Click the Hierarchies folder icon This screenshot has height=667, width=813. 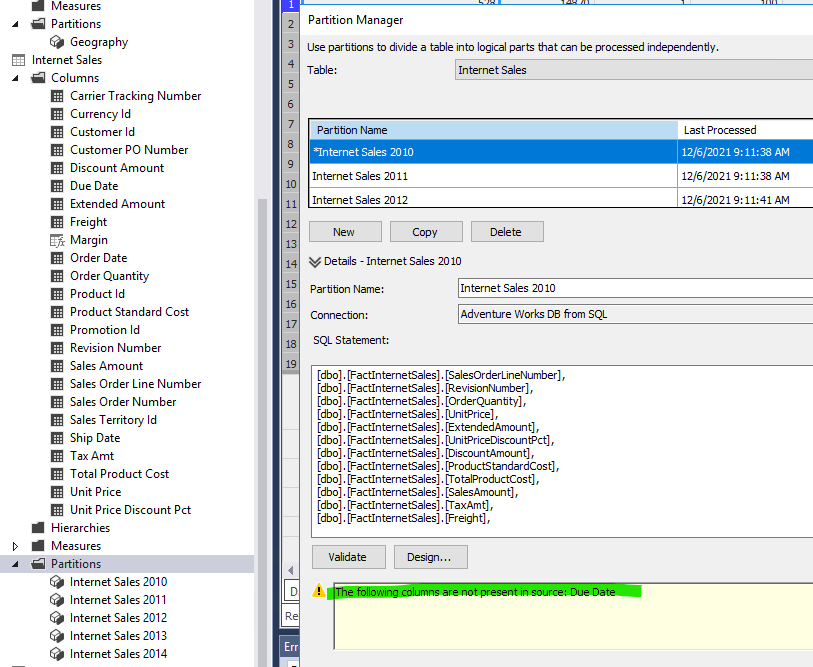[38, 527]
